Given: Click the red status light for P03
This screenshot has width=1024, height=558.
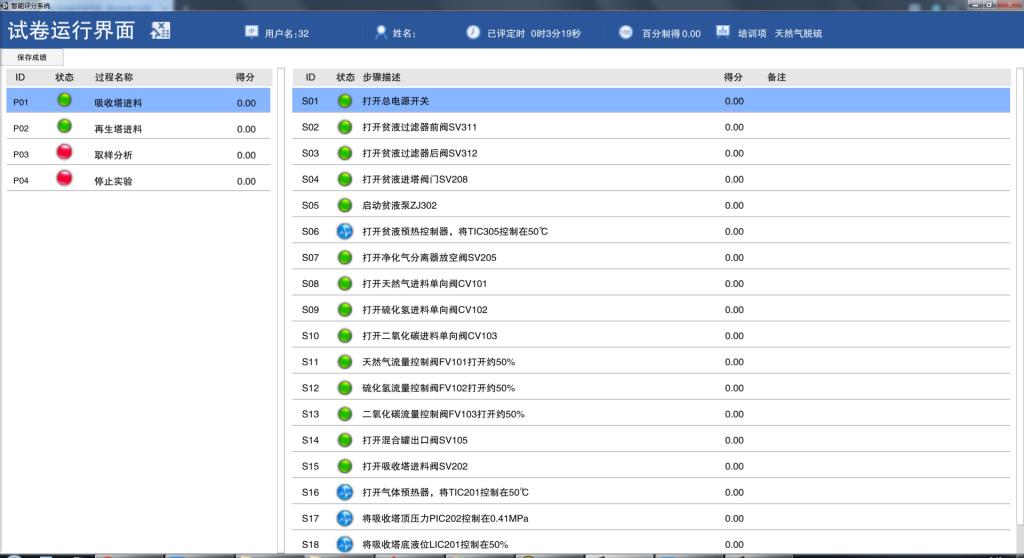Looking at the screenshot, I should [x=65, y=153].
